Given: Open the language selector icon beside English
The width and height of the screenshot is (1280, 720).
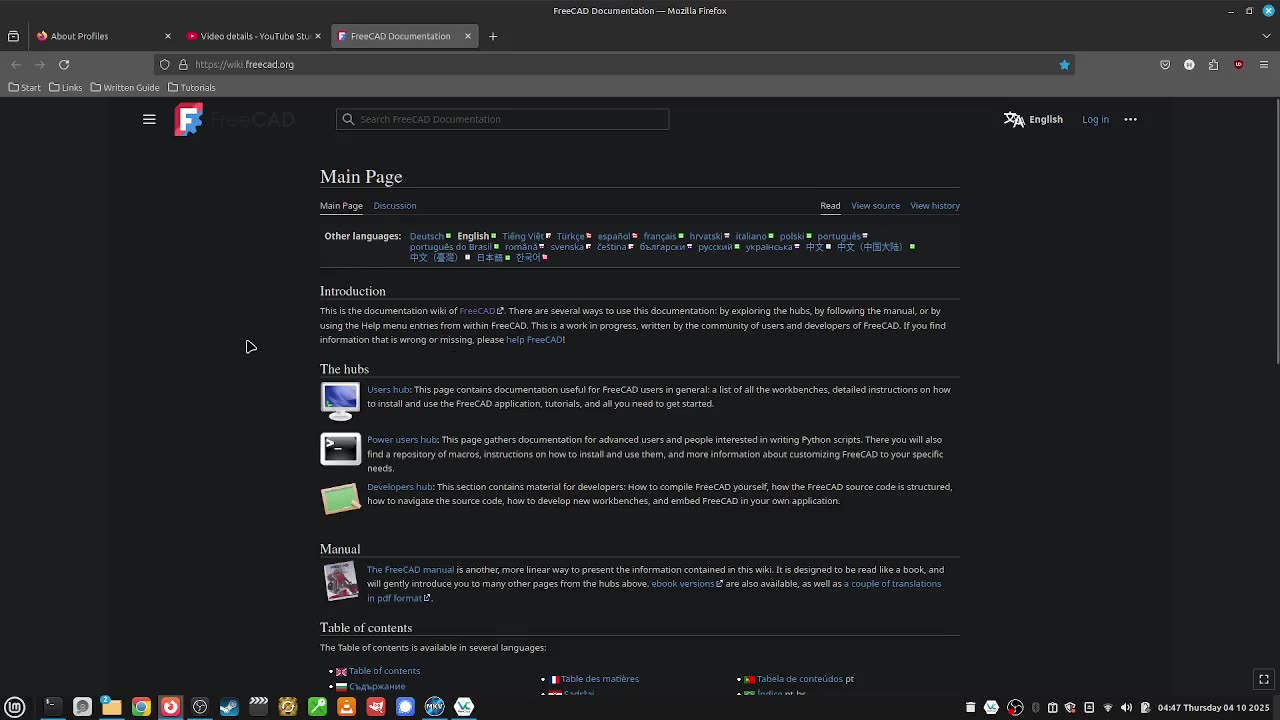Looking at the screenshot, I should pos(1014,119).
